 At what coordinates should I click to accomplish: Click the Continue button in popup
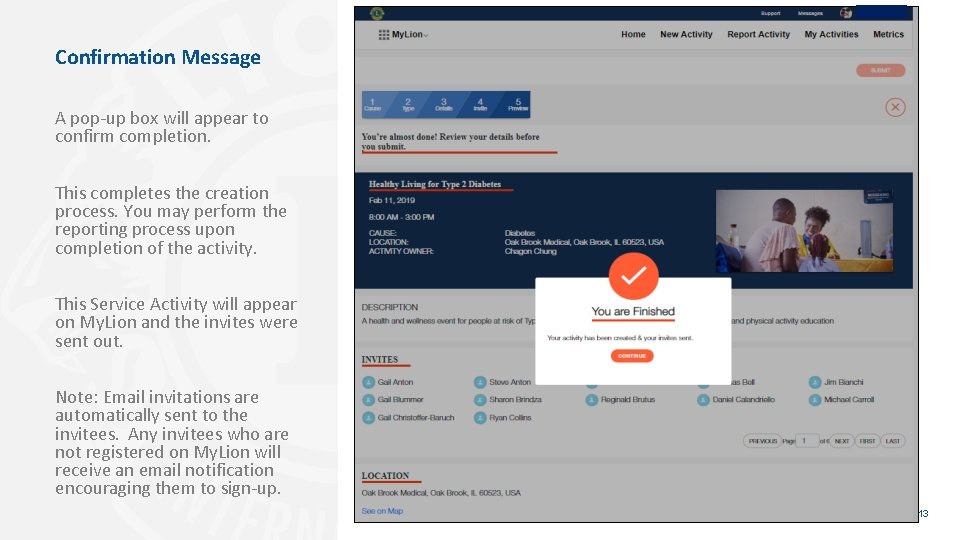click(x=632, y=356)
